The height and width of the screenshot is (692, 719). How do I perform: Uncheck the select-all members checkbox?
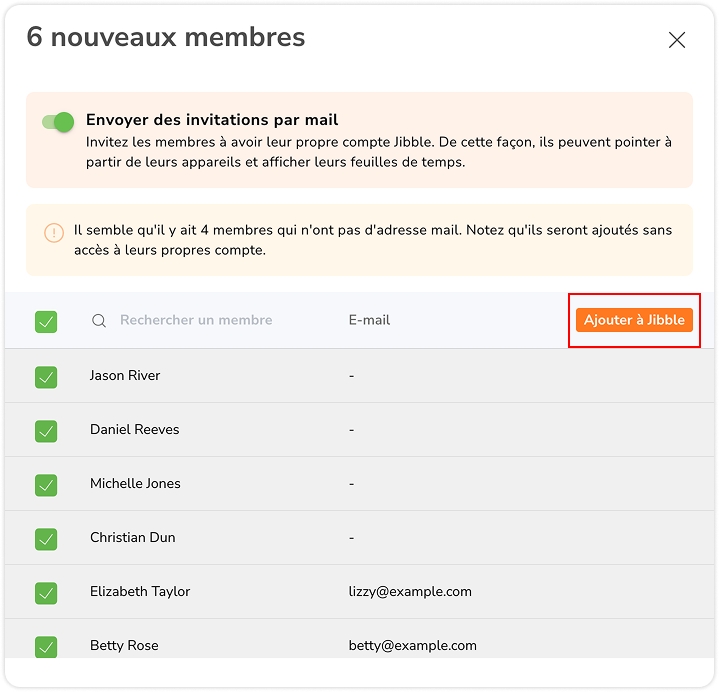[46, 322]
